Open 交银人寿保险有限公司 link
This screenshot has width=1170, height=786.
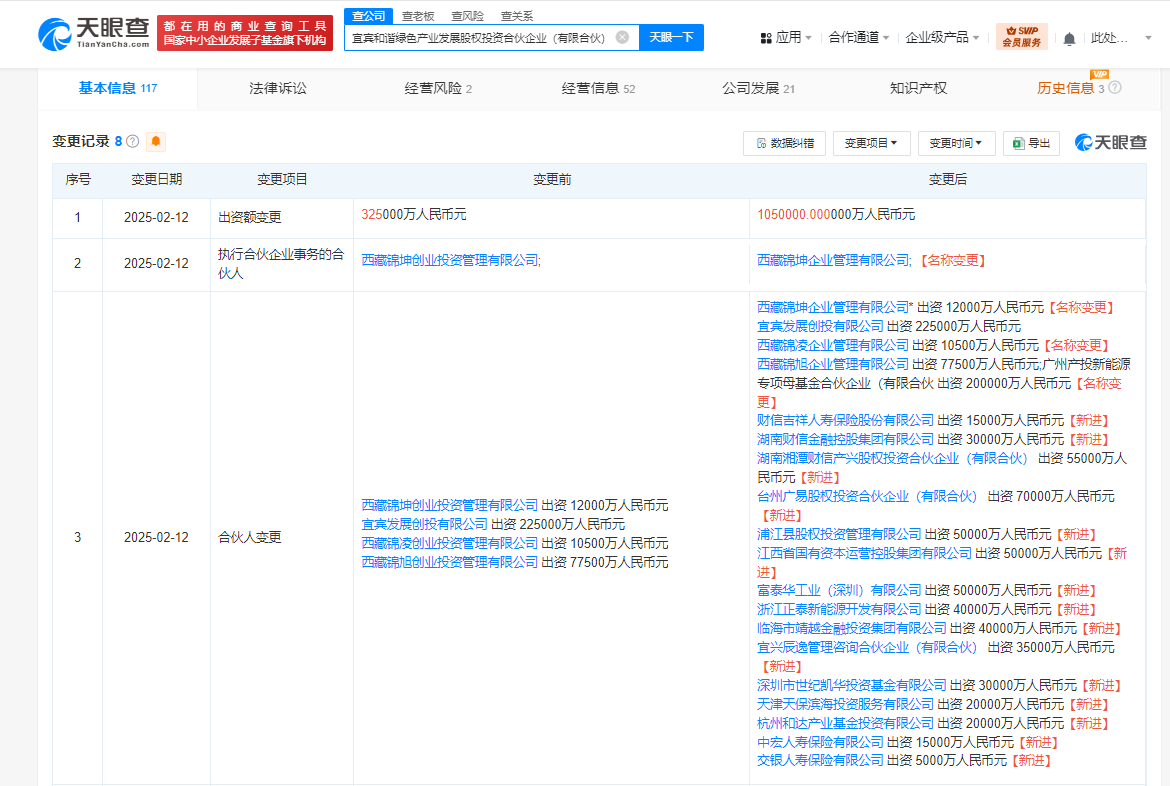820,760
